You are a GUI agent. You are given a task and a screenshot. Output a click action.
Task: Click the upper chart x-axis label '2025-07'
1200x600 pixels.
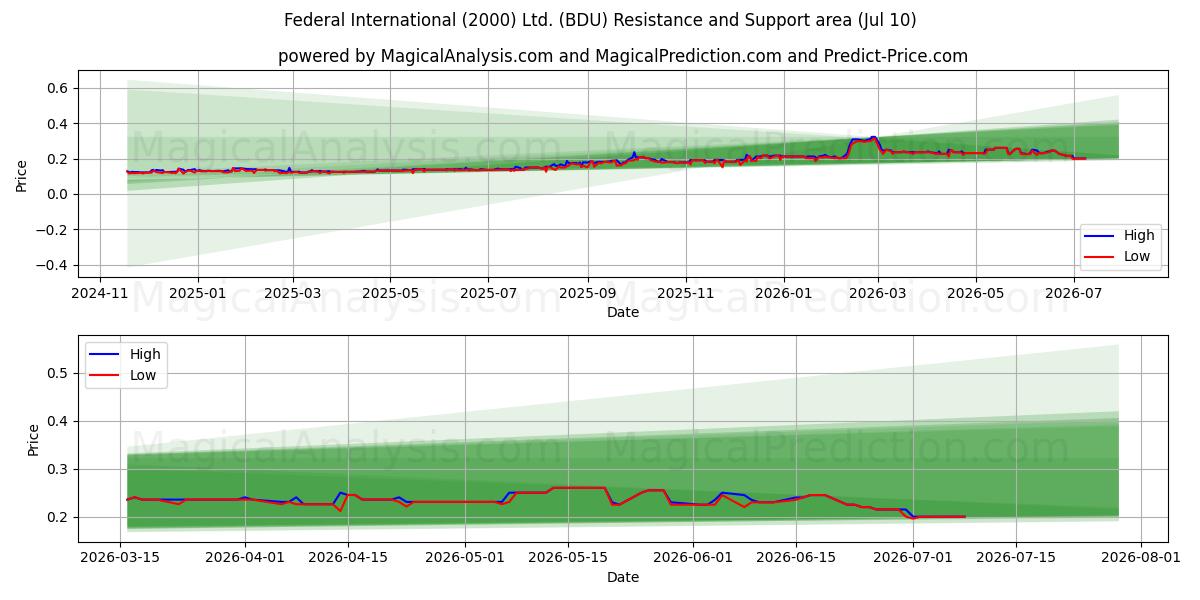coord(488,294)
